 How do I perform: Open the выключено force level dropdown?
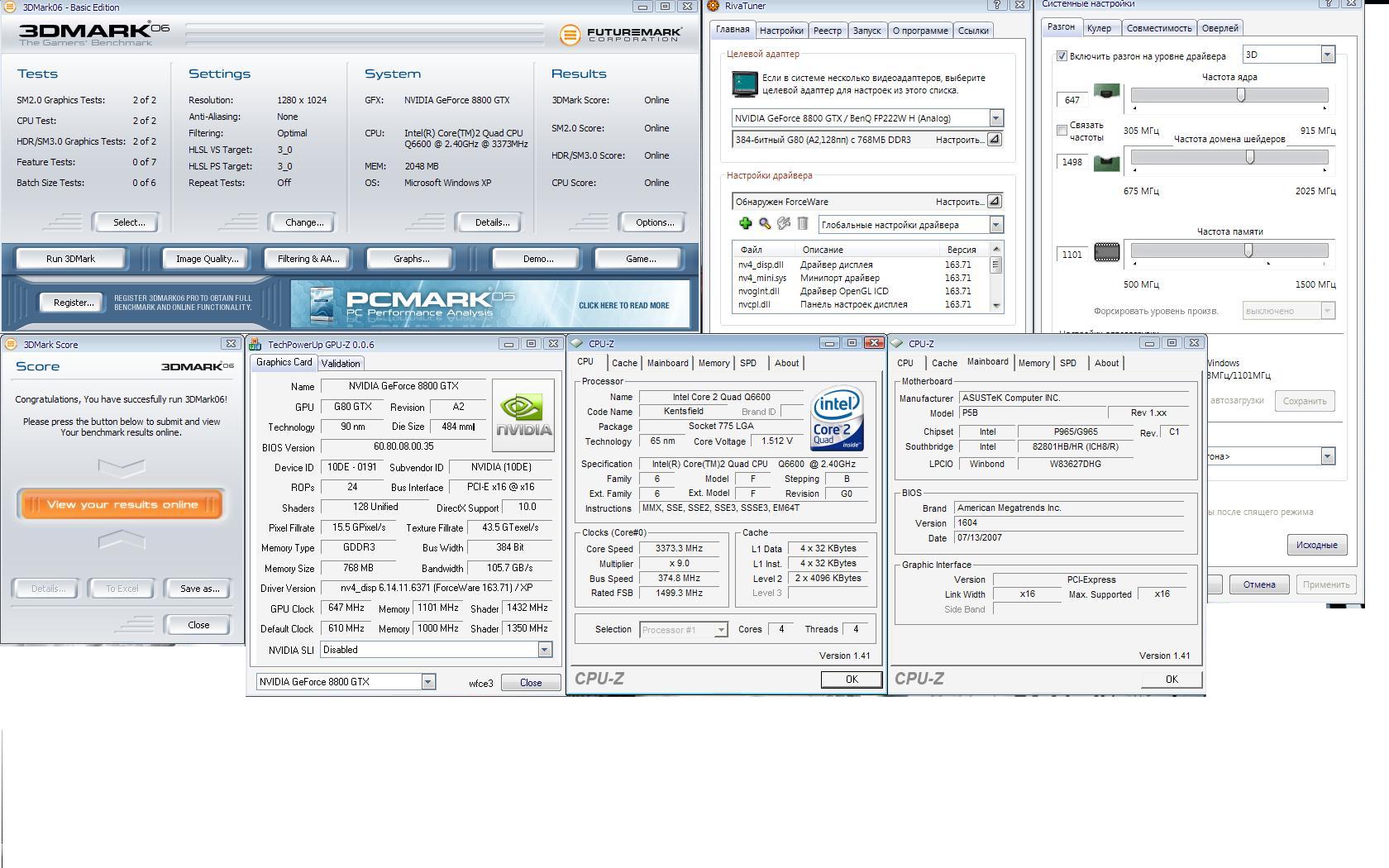(1327, 311)
